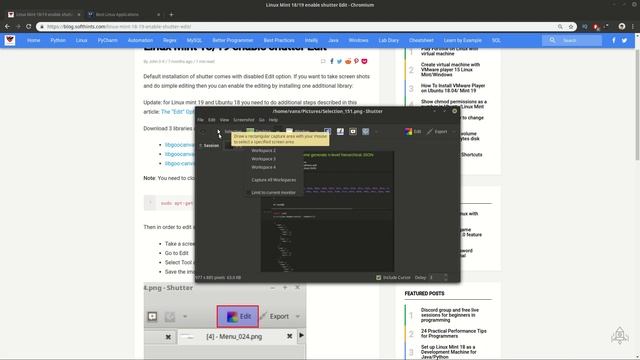Reload the page in Chromium
Viewport: 640px width, 360px height.
[x=29, y=27]
